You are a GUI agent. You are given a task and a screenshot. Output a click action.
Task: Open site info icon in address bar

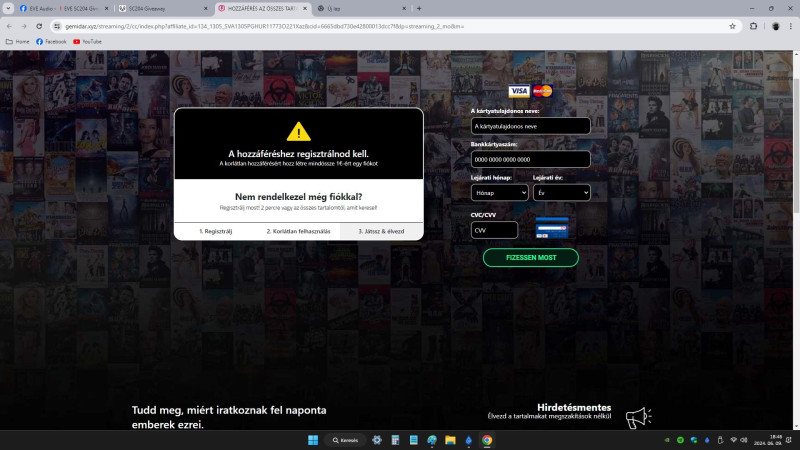click(x=57, y=26)
